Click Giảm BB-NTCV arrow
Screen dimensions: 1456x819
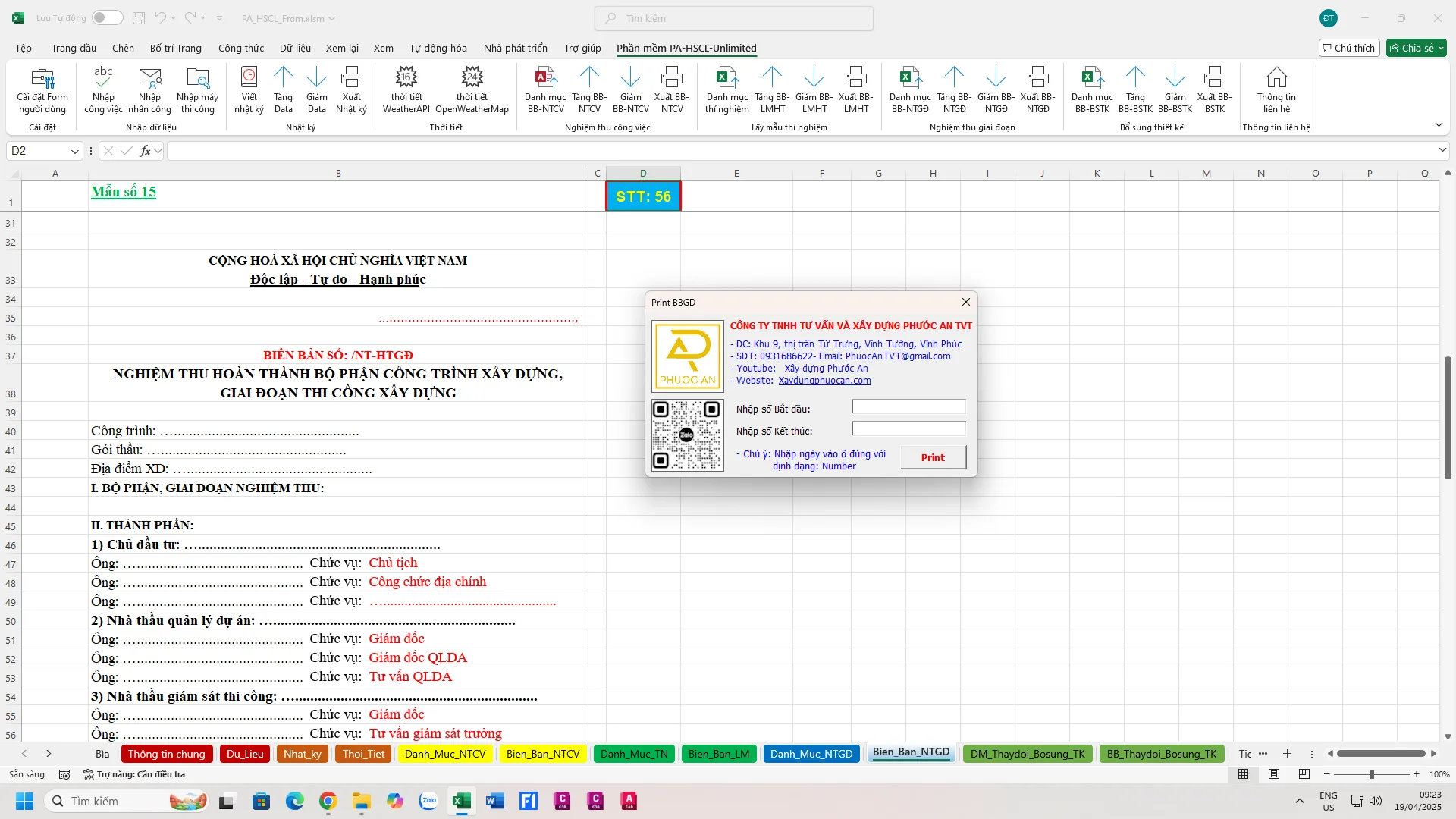(630, 90)
